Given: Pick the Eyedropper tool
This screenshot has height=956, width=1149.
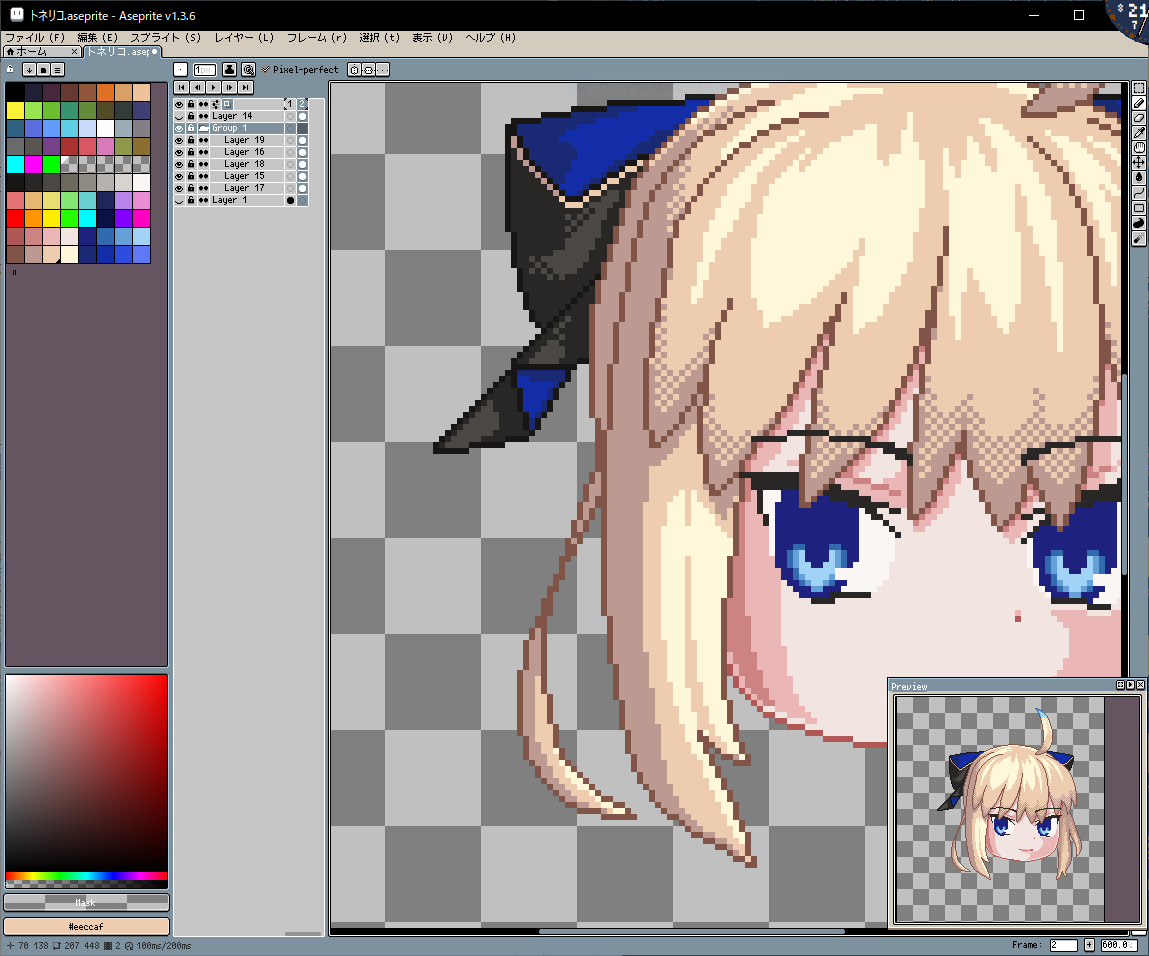Looking at the screenshot, I should [x=1139, y=133].
